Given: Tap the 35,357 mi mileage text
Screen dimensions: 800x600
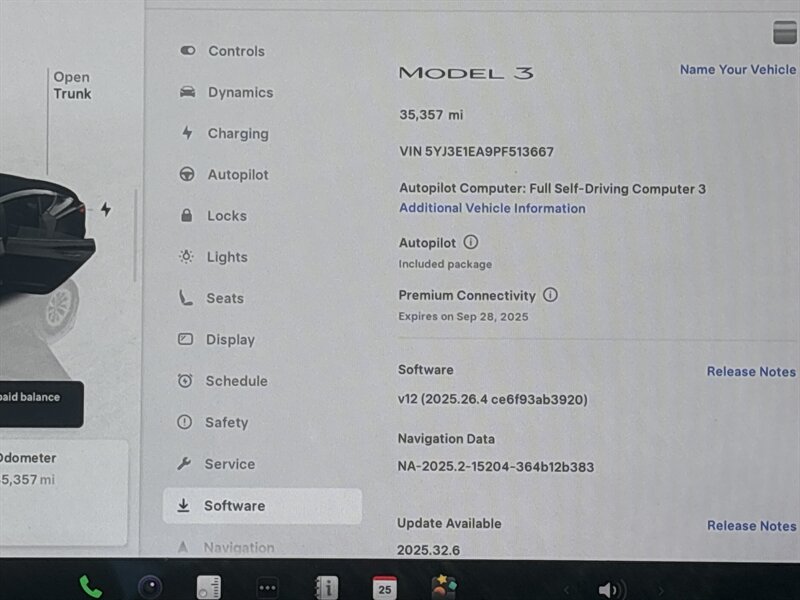Looking at the screenshot, I should pos(431,114).
